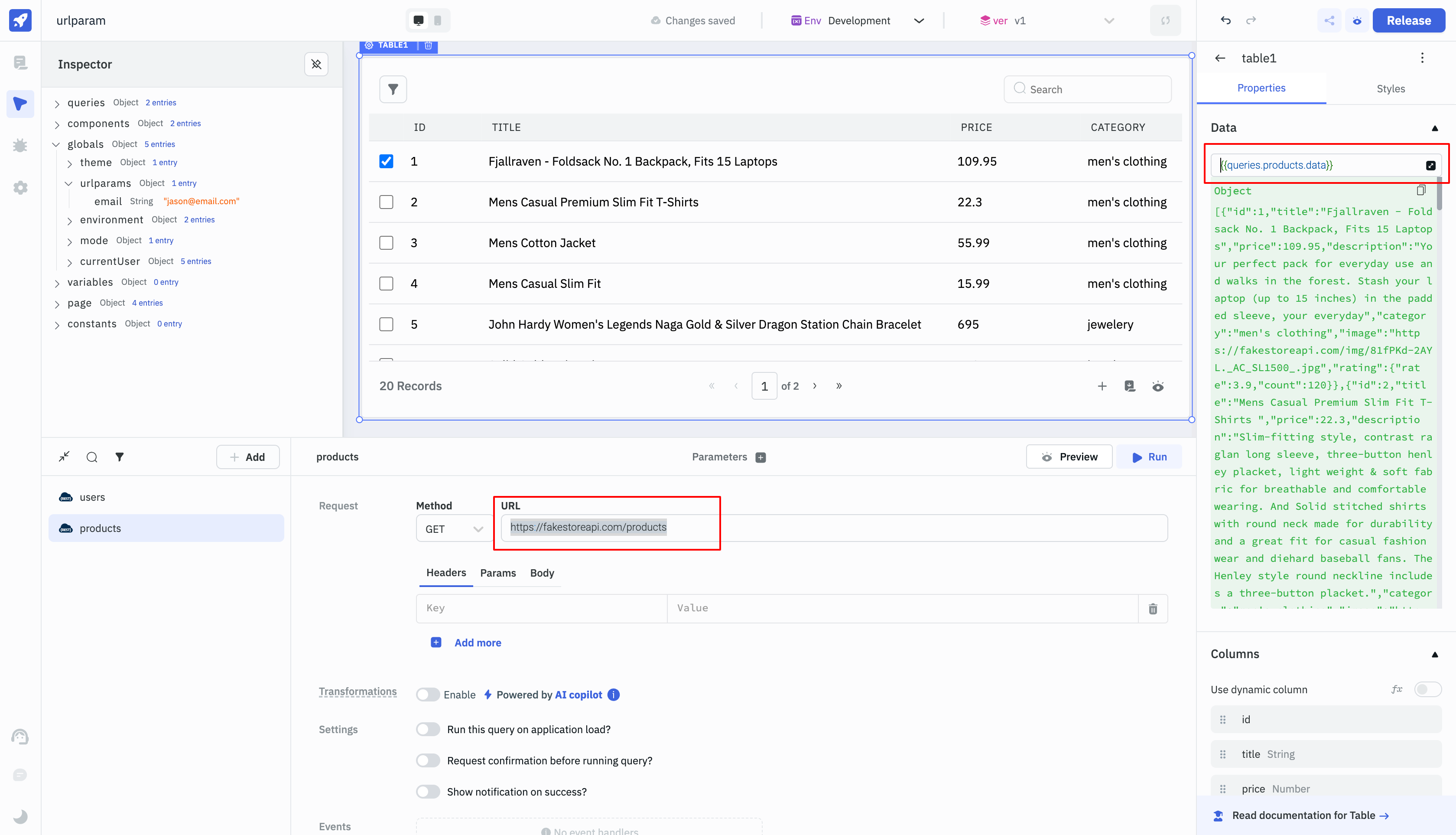This screenshot has width=1456, height=835.
Task: Delete the header key-value row
Action: (1153, 608)
